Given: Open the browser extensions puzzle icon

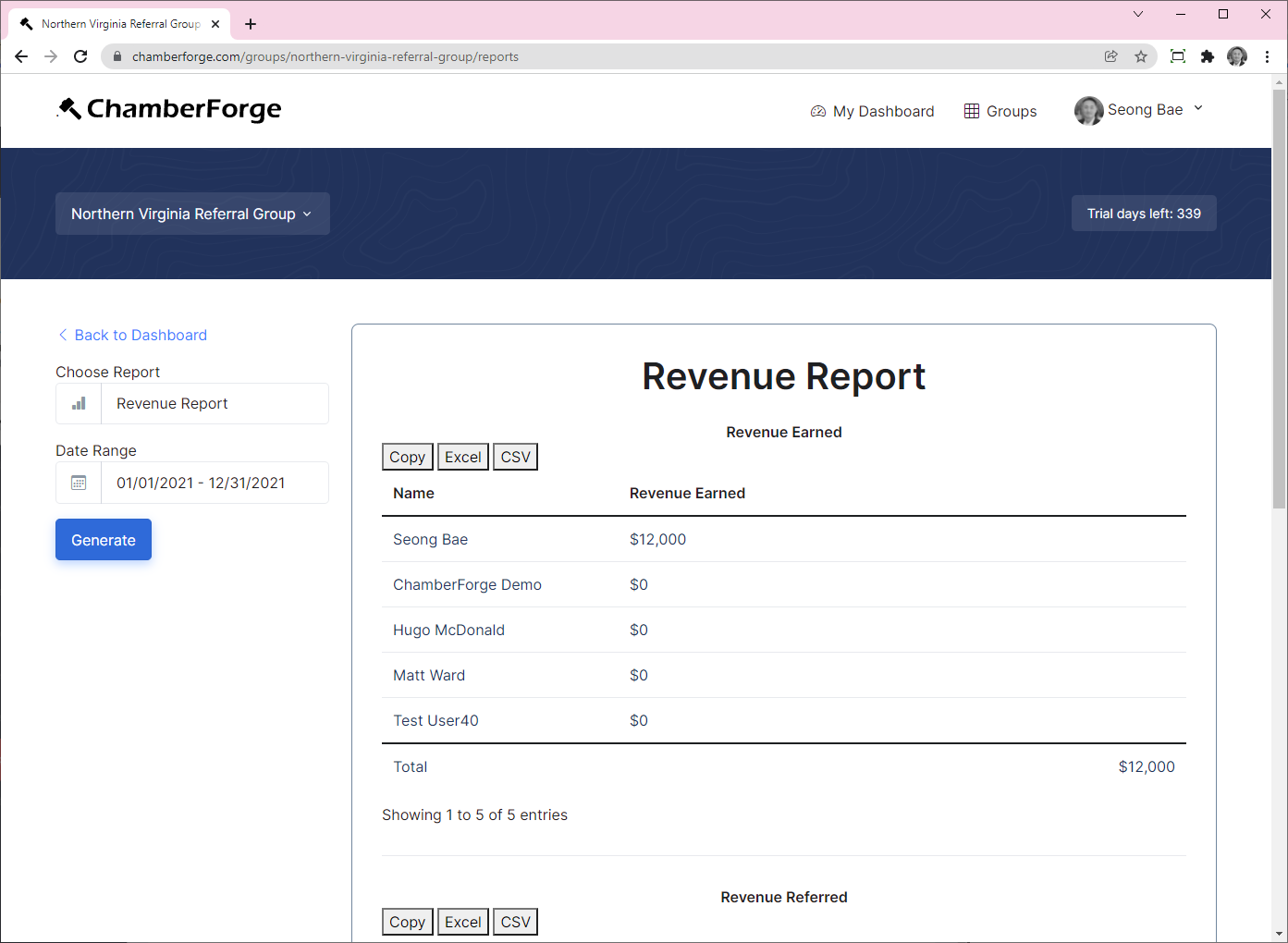Looking at the screenshot, I should (1208, 56).
